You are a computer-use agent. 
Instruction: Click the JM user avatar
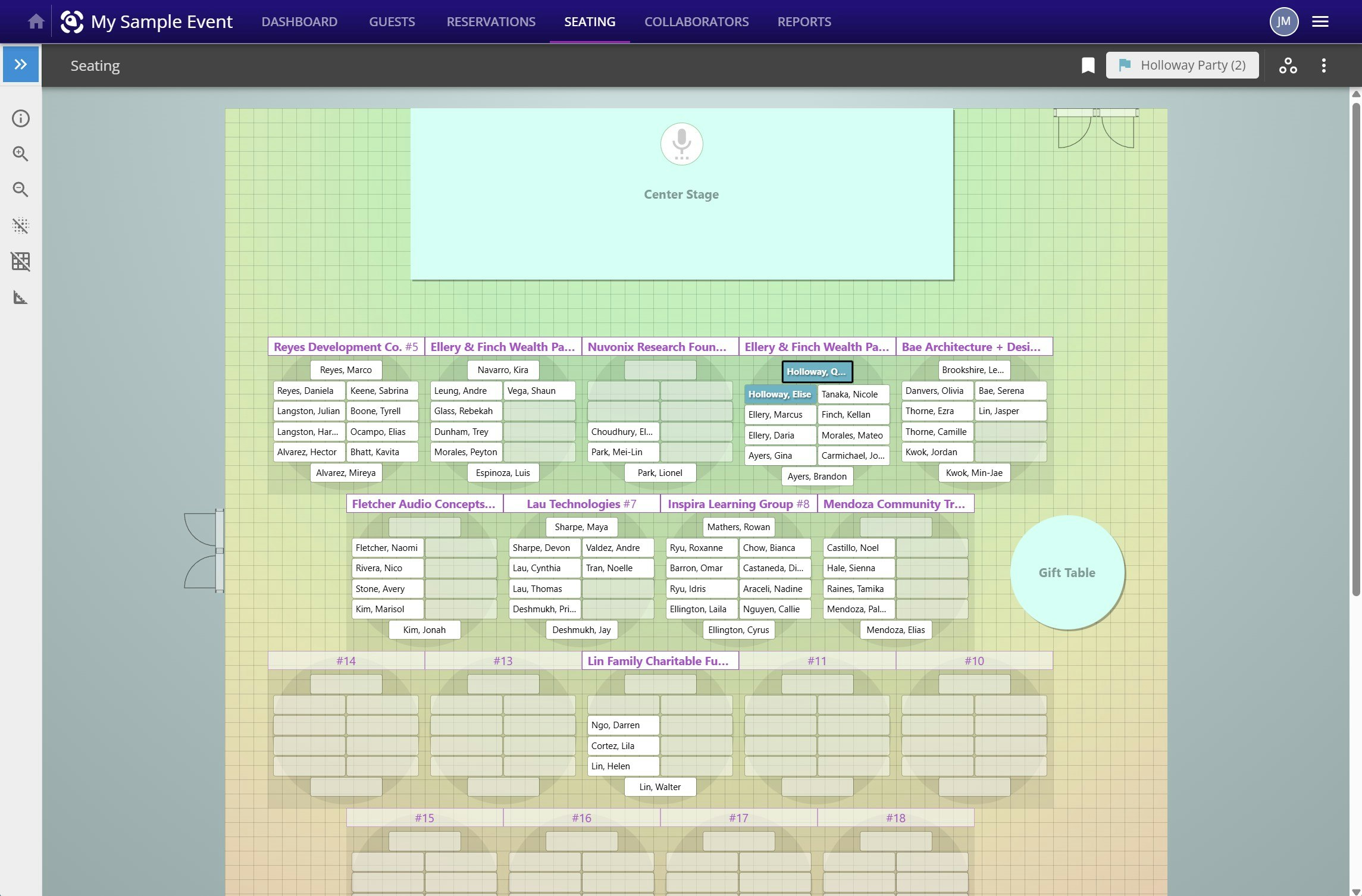pyautogui.click(x=1283, y=21)
